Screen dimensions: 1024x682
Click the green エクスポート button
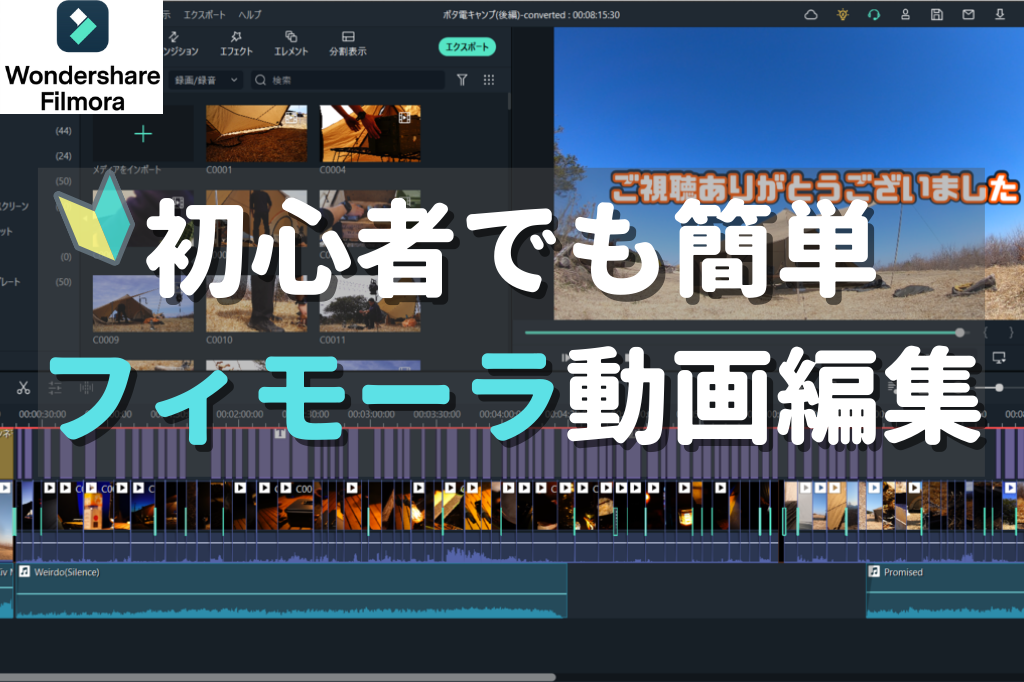467,46
